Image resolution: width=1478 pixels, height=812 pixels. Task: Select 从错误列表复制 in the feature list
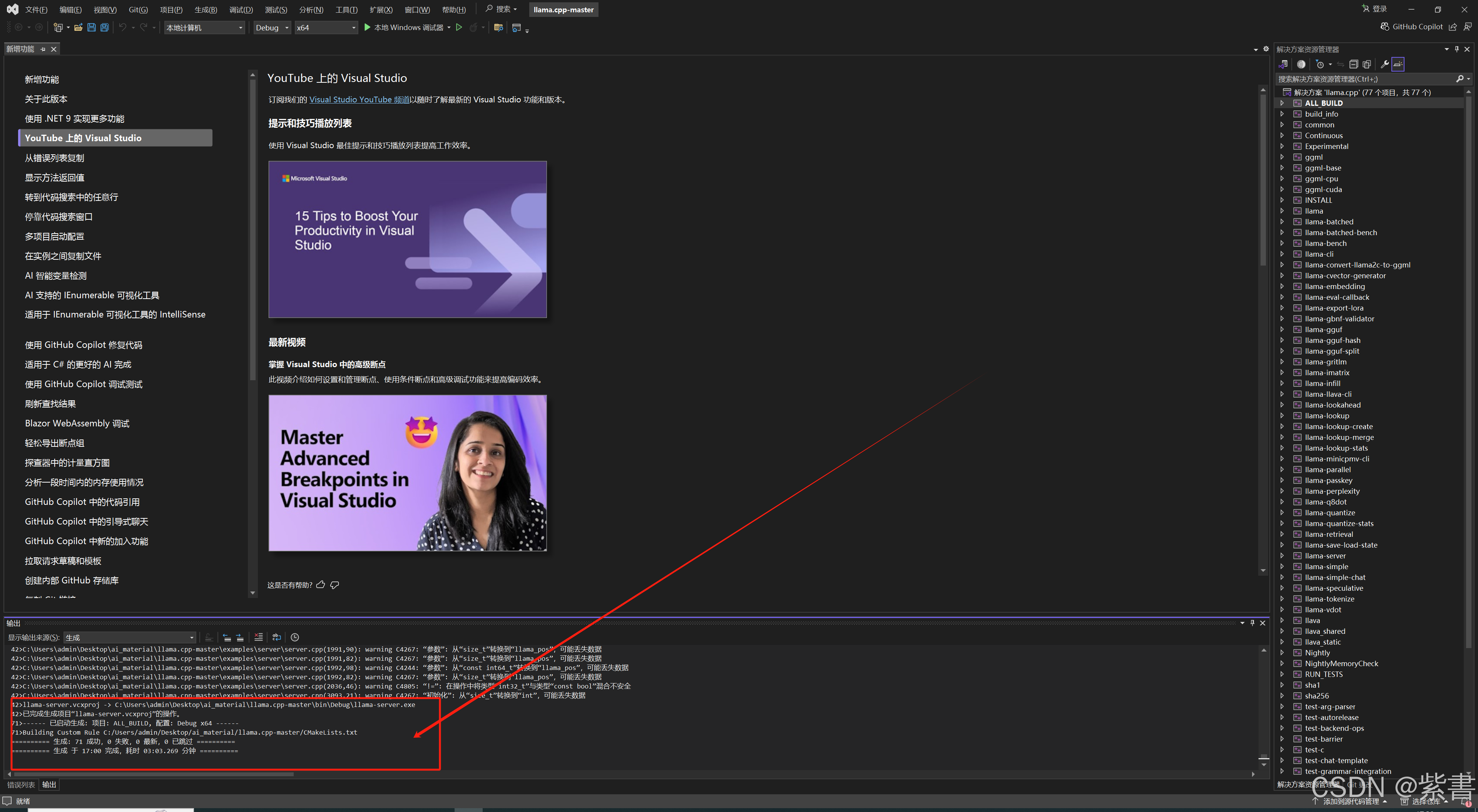click(x=55, y=158)
